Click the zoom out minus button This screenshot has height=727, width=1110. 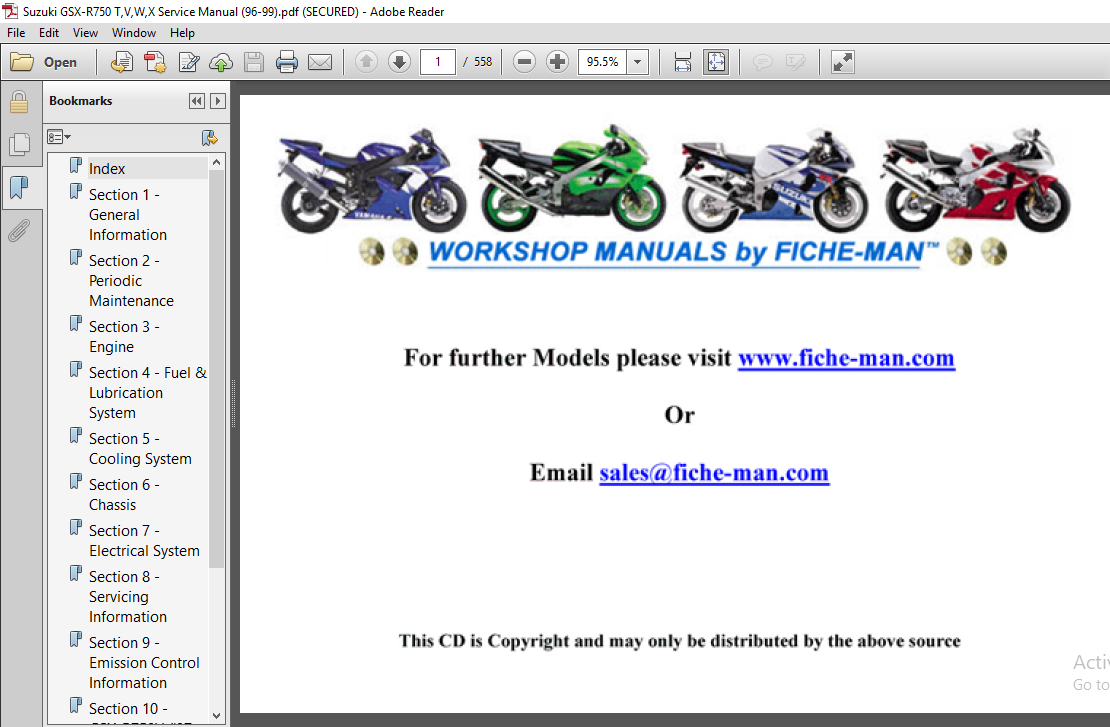[525, 62]
